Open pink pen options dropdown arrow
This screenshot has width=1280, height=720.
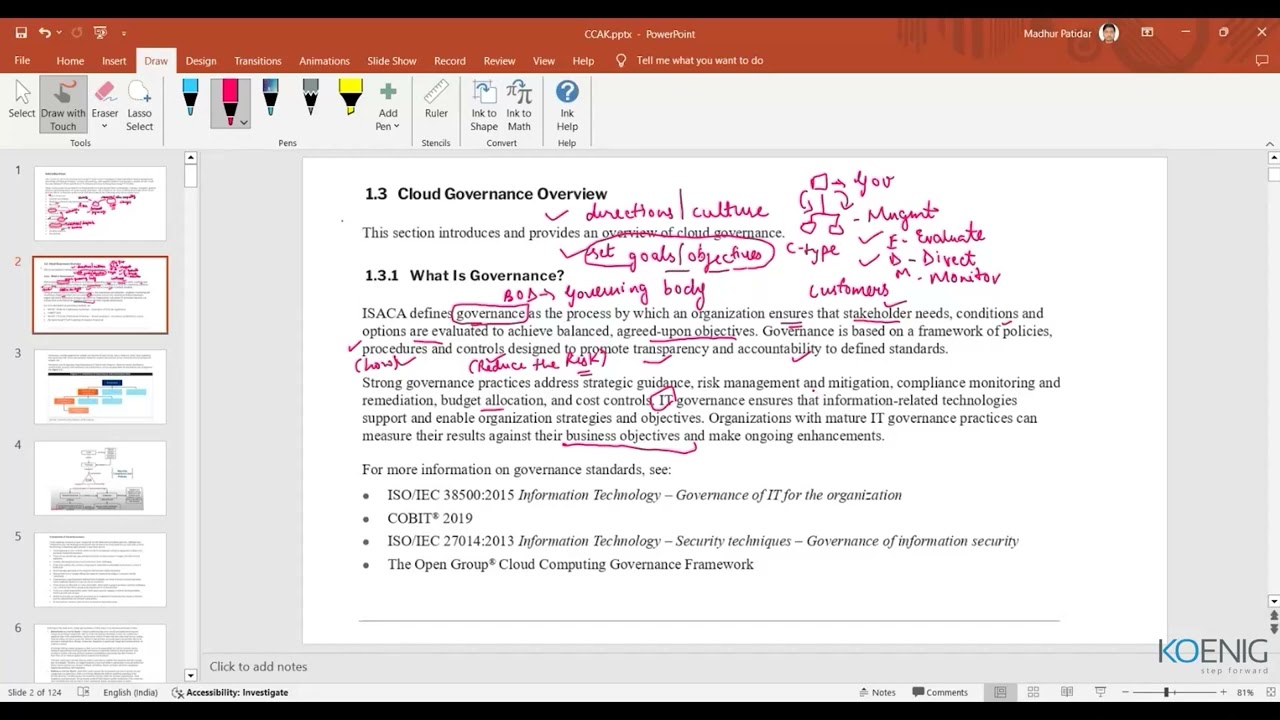coord(243,123)
